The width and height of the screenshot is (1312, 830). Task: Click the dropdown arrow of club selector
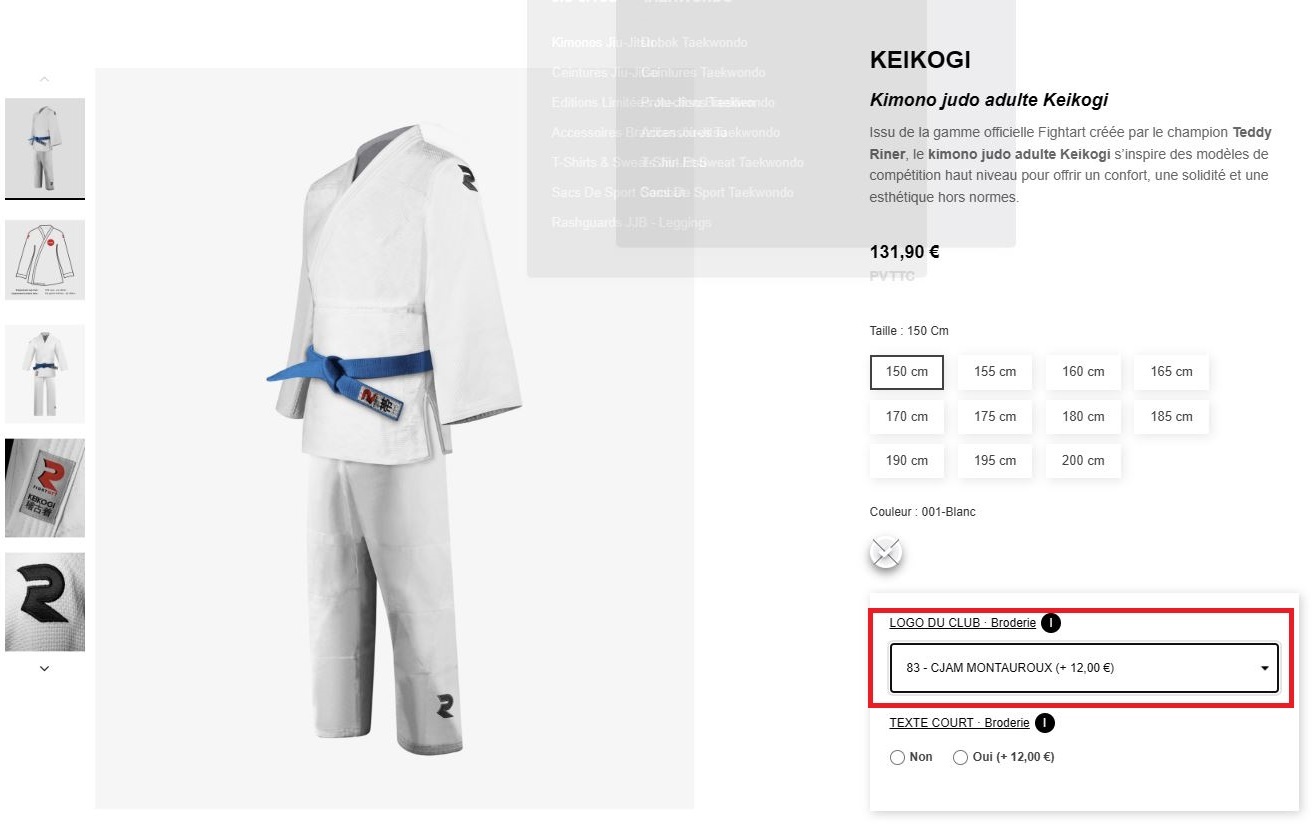[x=1264, y=668]
